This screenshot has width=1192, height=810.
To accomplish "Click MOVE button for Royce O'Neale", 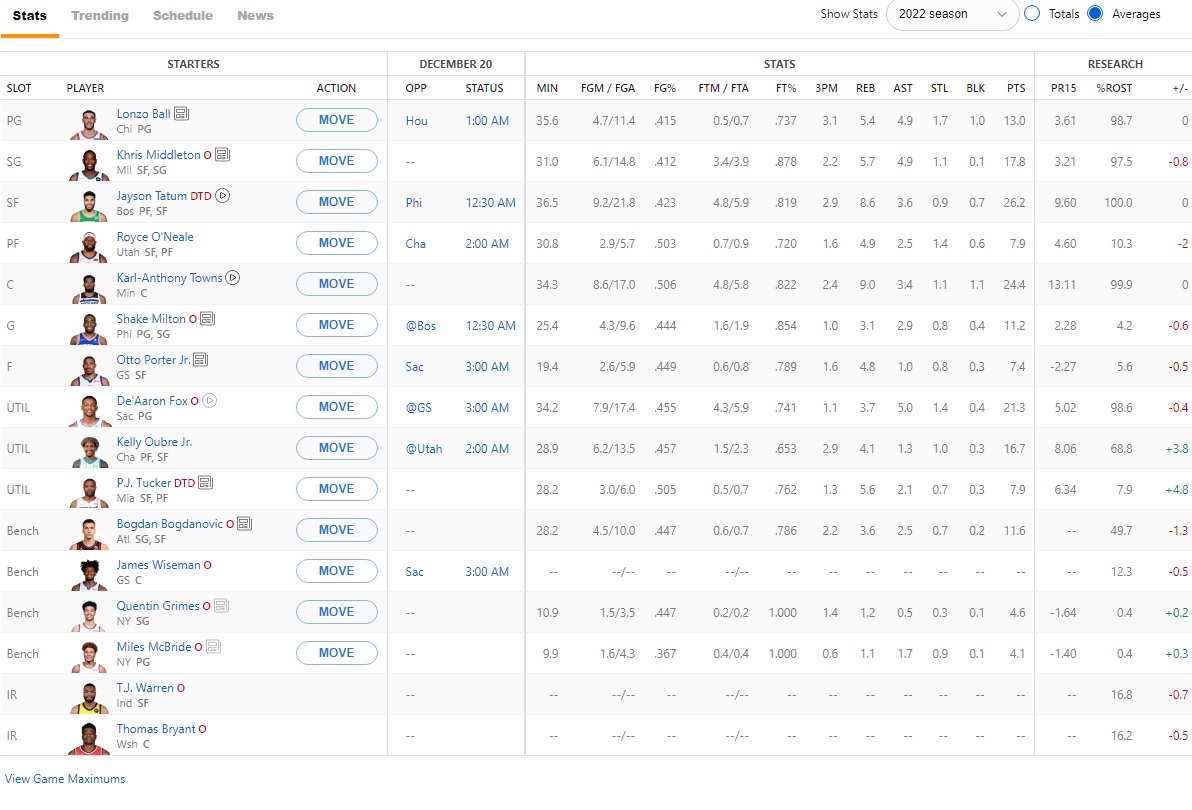I will click(337, 243).
